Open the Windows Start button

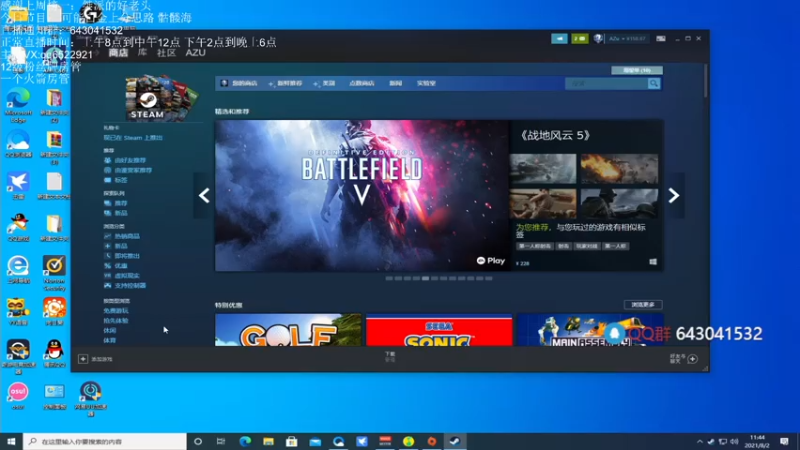point(11,441)
